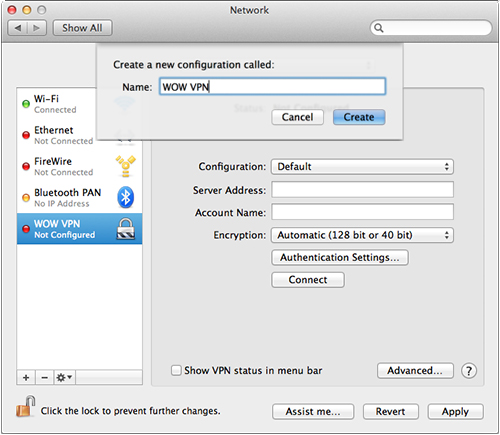Open the Configuration dropdown set to Default
500x435 pixels.
pyautogui.click(x=362, y=167)
